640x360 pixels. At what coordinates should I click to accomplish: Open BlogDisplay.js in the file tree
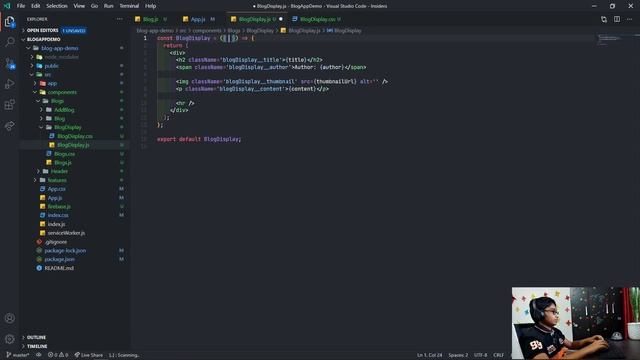click(x=73, y=145)
